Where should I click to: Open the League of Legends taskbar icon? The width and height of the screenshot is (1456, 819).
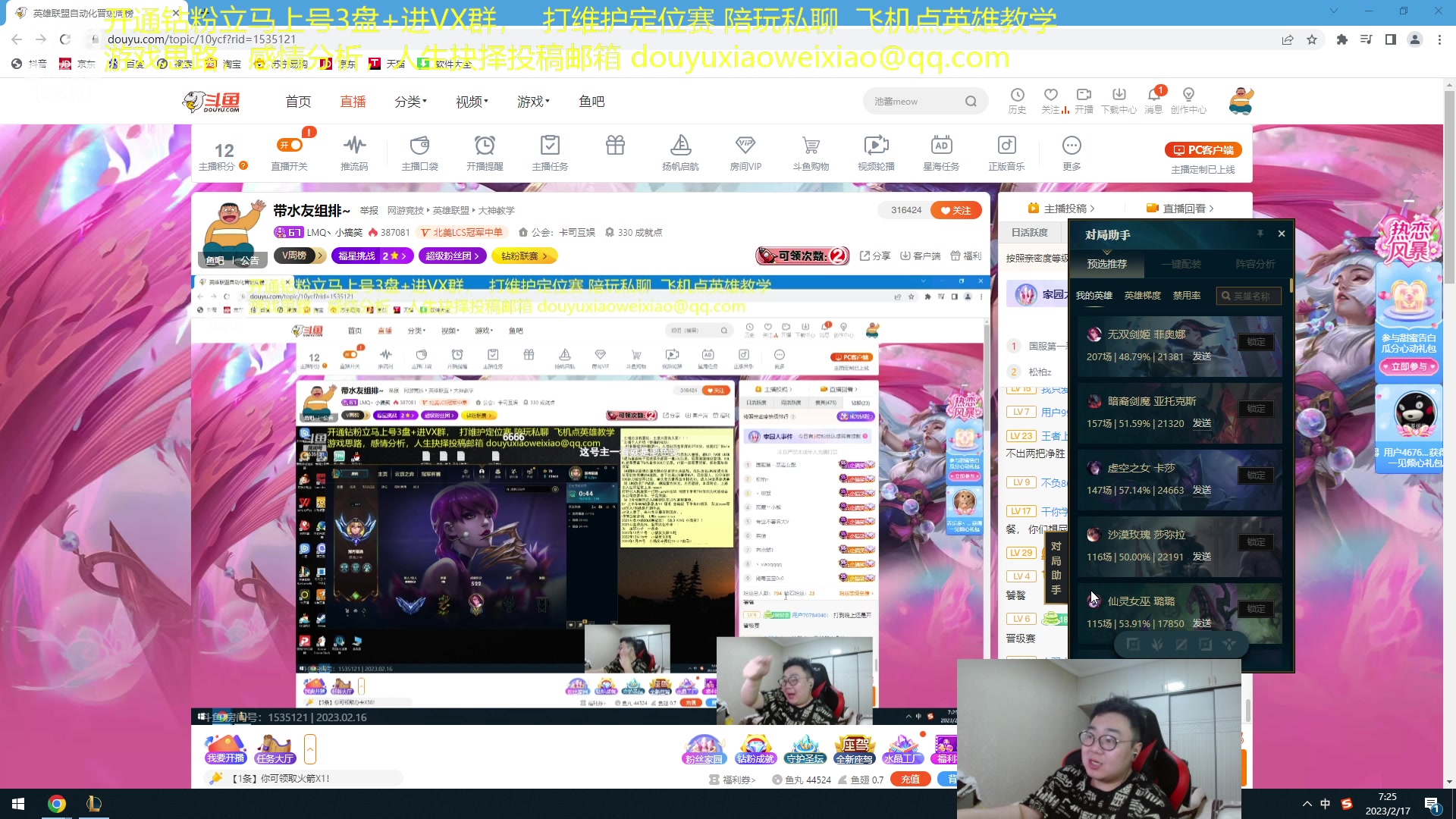[94, 804]
